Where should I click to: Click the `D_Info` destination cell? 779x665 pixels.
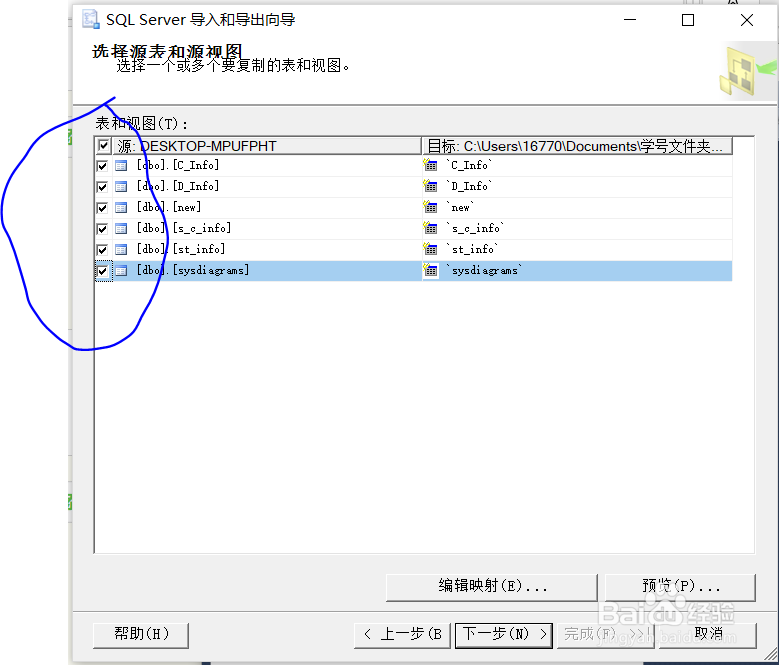click(x=577, y=186)
